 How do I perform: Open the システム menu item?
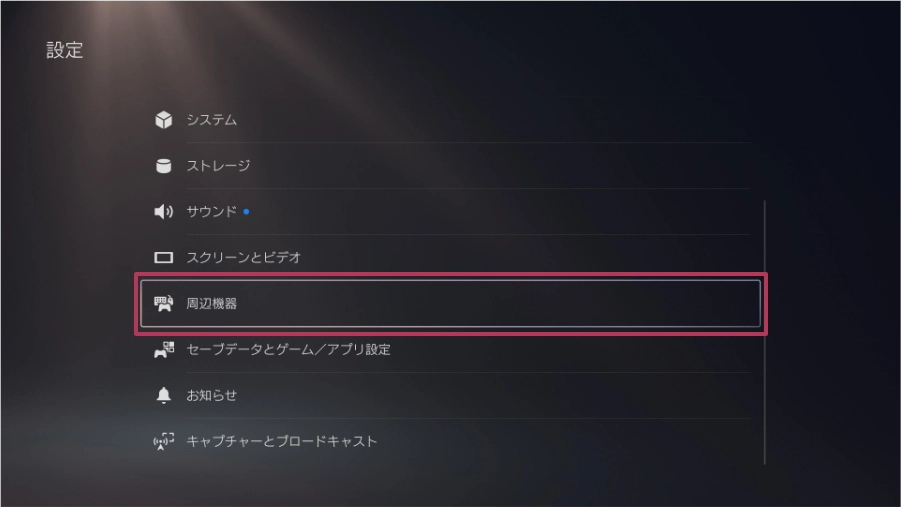click(211, 120)
